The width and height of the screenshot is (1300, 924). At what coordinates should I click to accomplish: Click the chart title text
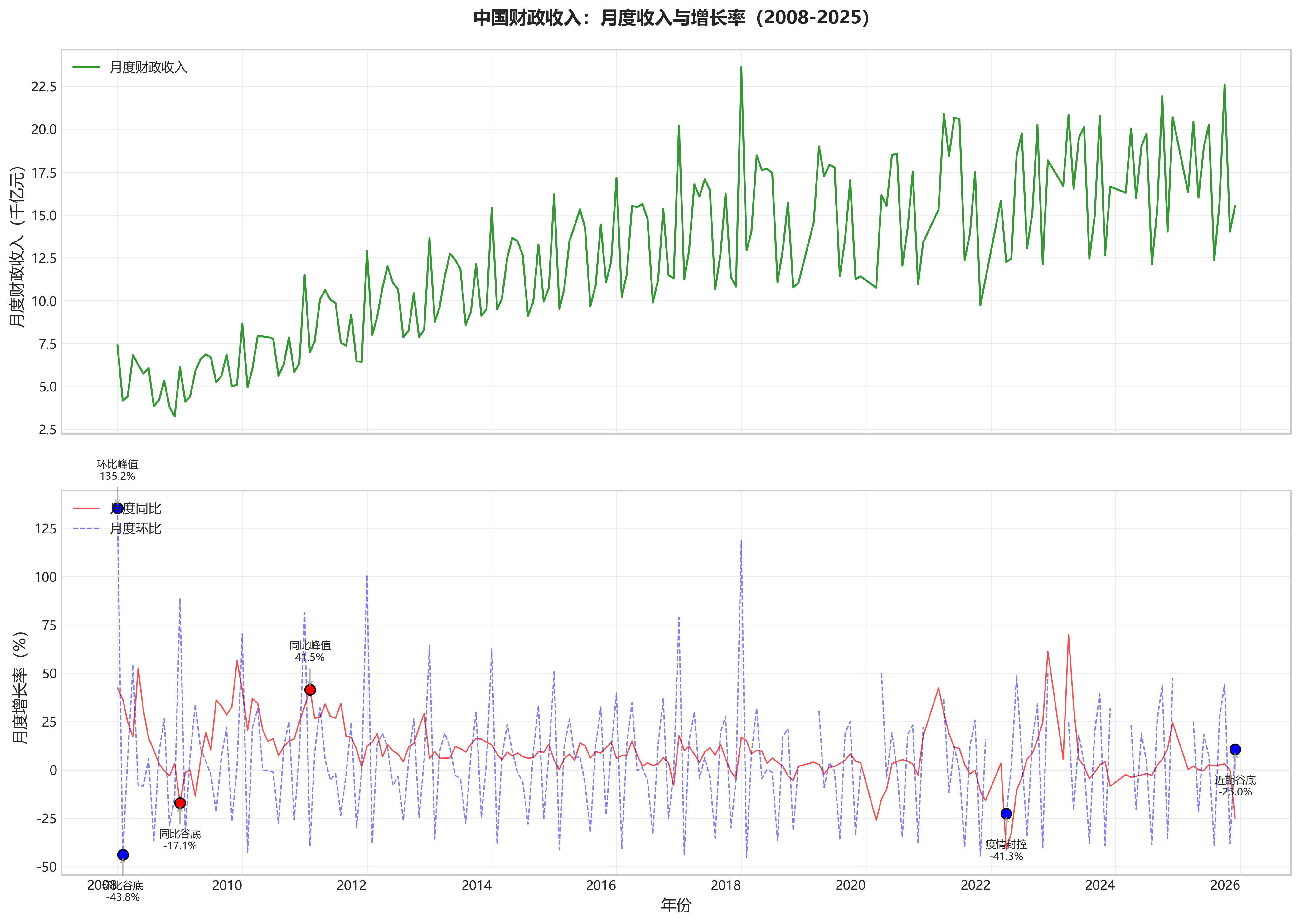click(671, 18)
